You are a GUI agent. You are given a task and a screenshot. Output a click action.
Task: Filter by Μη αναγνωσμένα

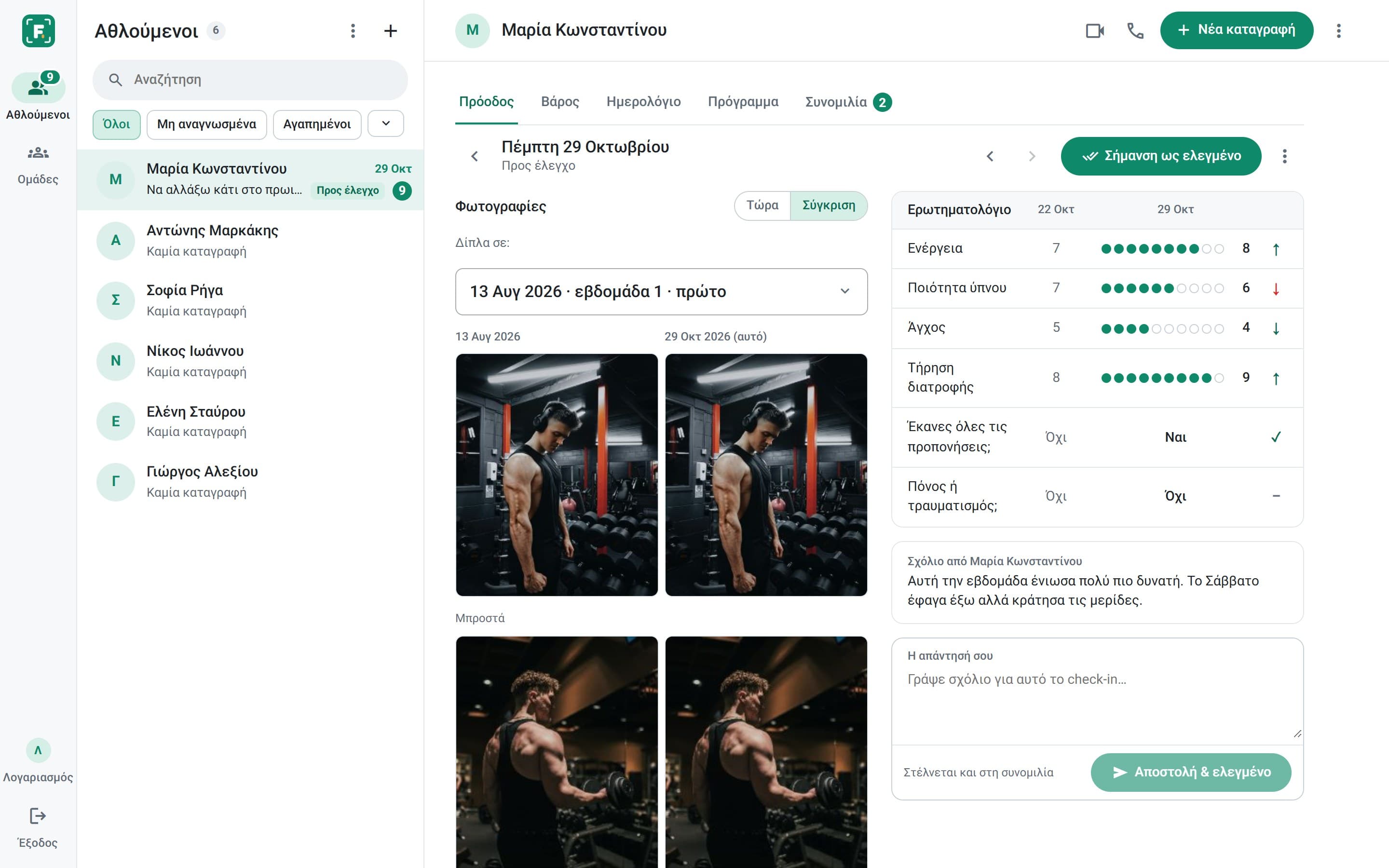click(206, 124)
